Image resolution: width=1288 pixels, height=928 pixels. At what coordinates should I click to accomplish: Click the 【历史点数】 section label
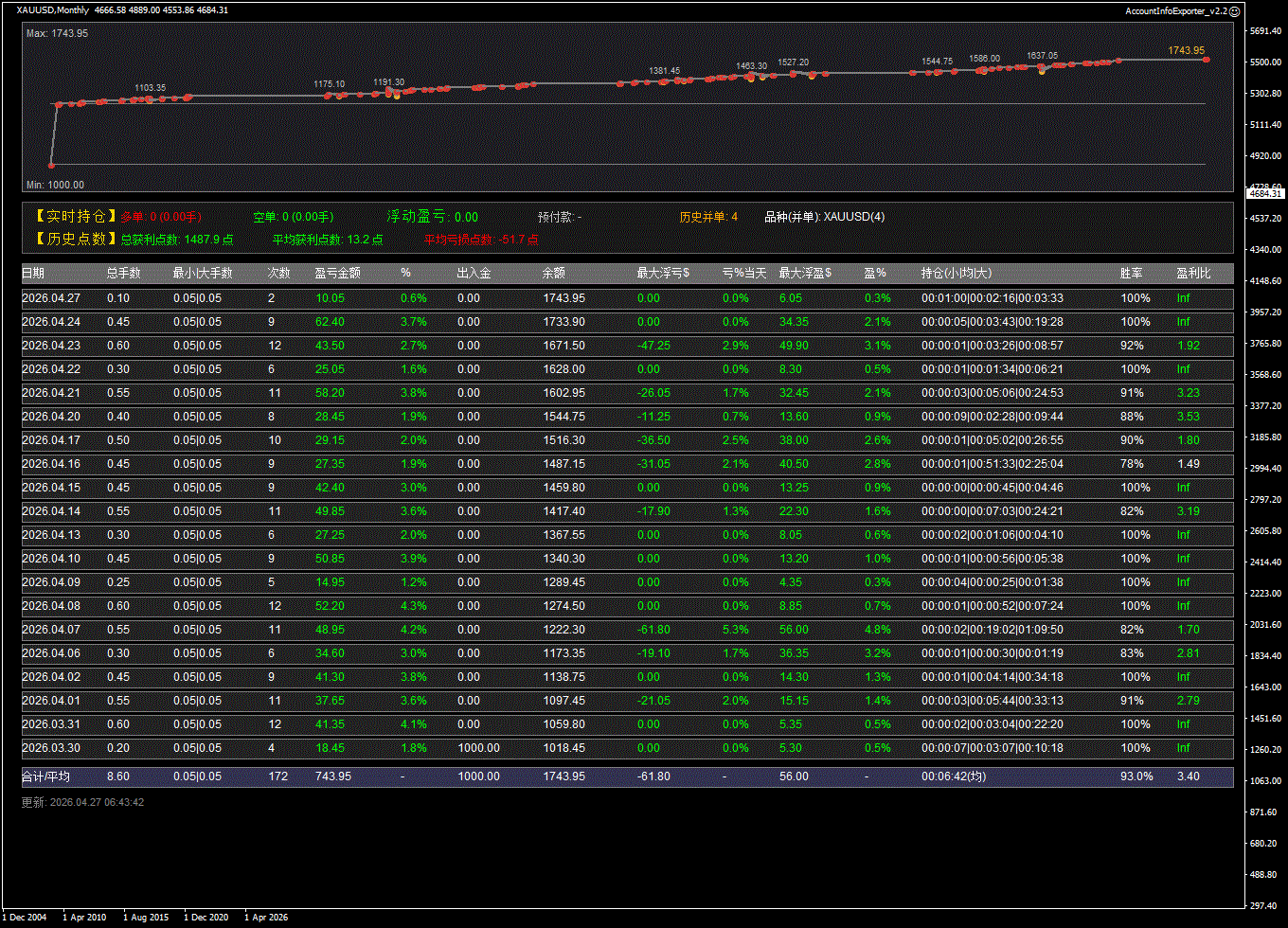[74, 239]
